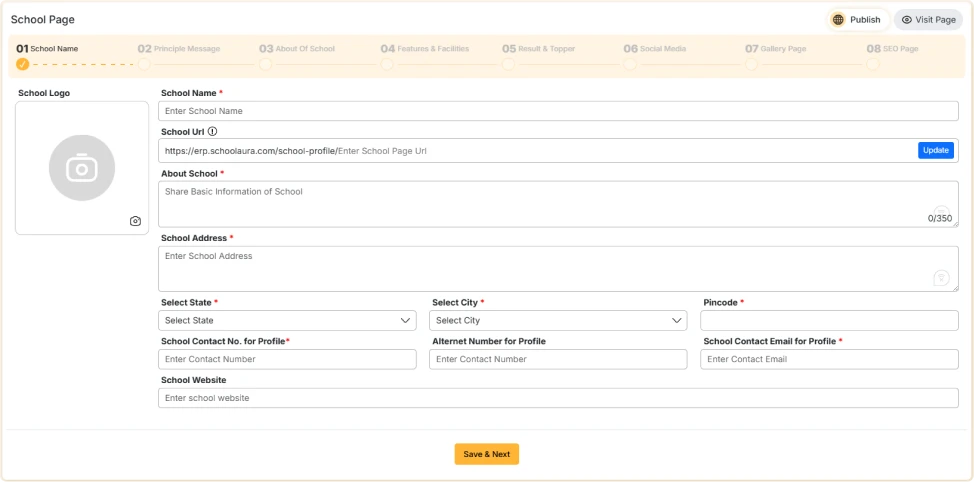Open the 08 SEO Page step
974x482 pixels.
[x=892, y=48]
